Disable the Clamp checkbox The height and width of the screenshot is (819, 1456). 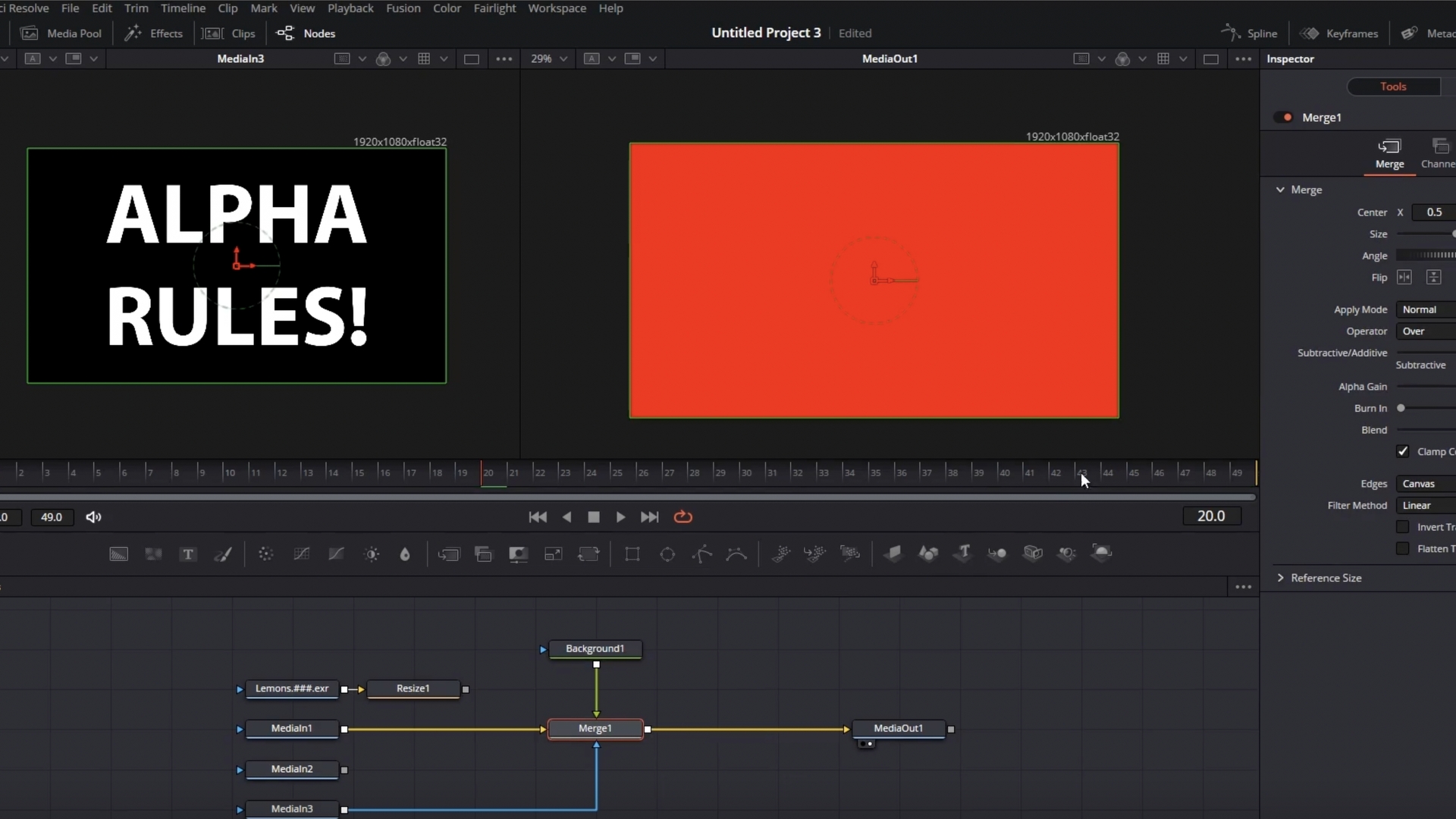click(x=1404, y=451)
